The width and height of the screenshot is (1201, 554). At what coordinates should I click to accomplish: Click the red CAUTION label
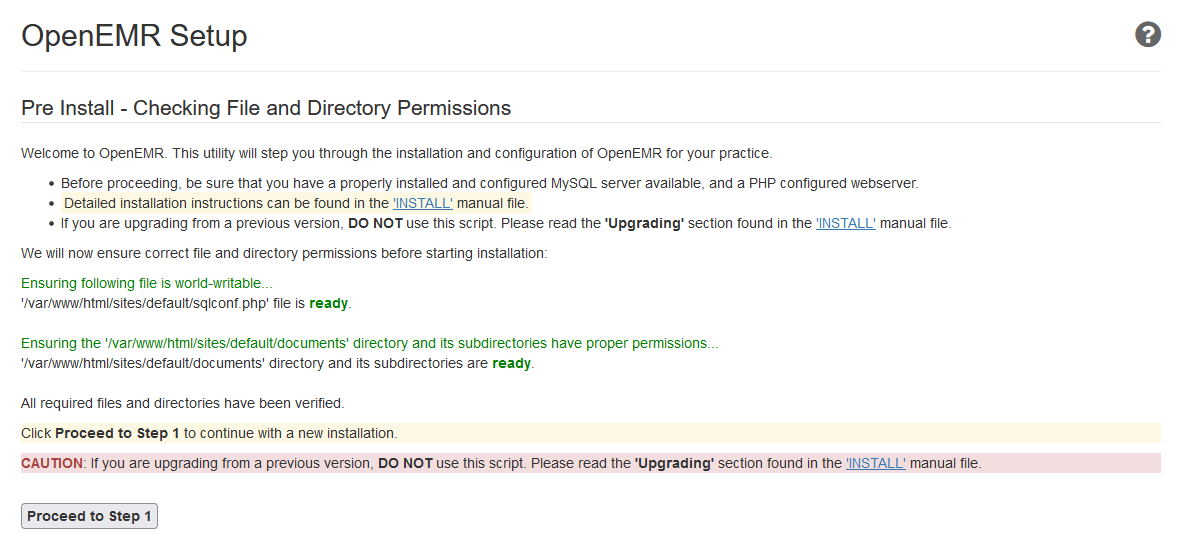point(52,463)
